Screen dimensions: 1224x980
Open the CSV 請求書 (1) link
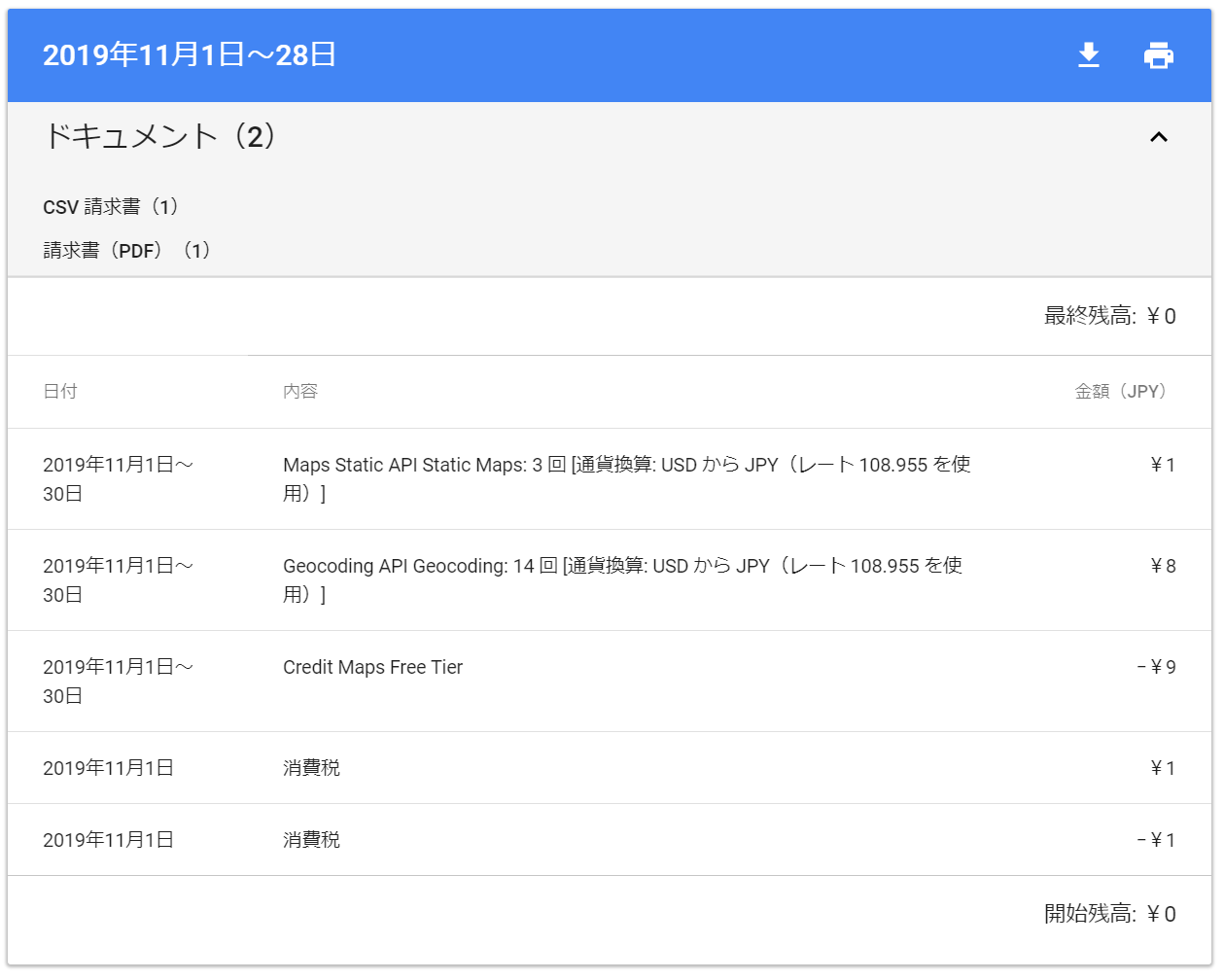coord(111,207)
